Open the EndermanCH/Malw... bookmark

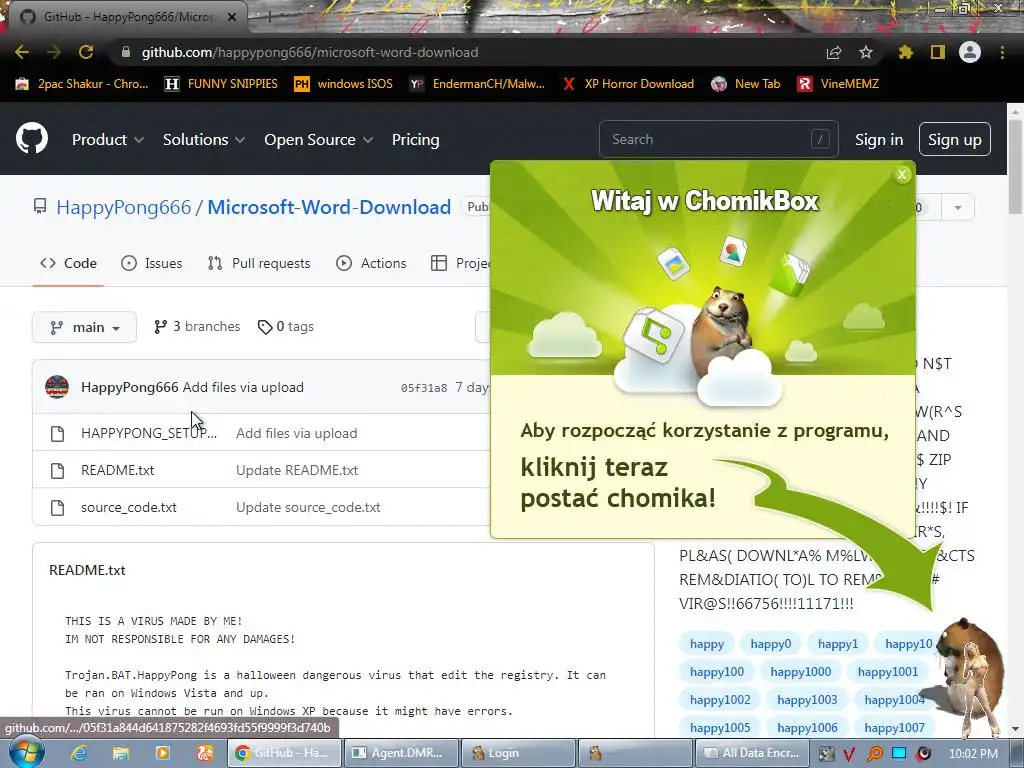477,84
